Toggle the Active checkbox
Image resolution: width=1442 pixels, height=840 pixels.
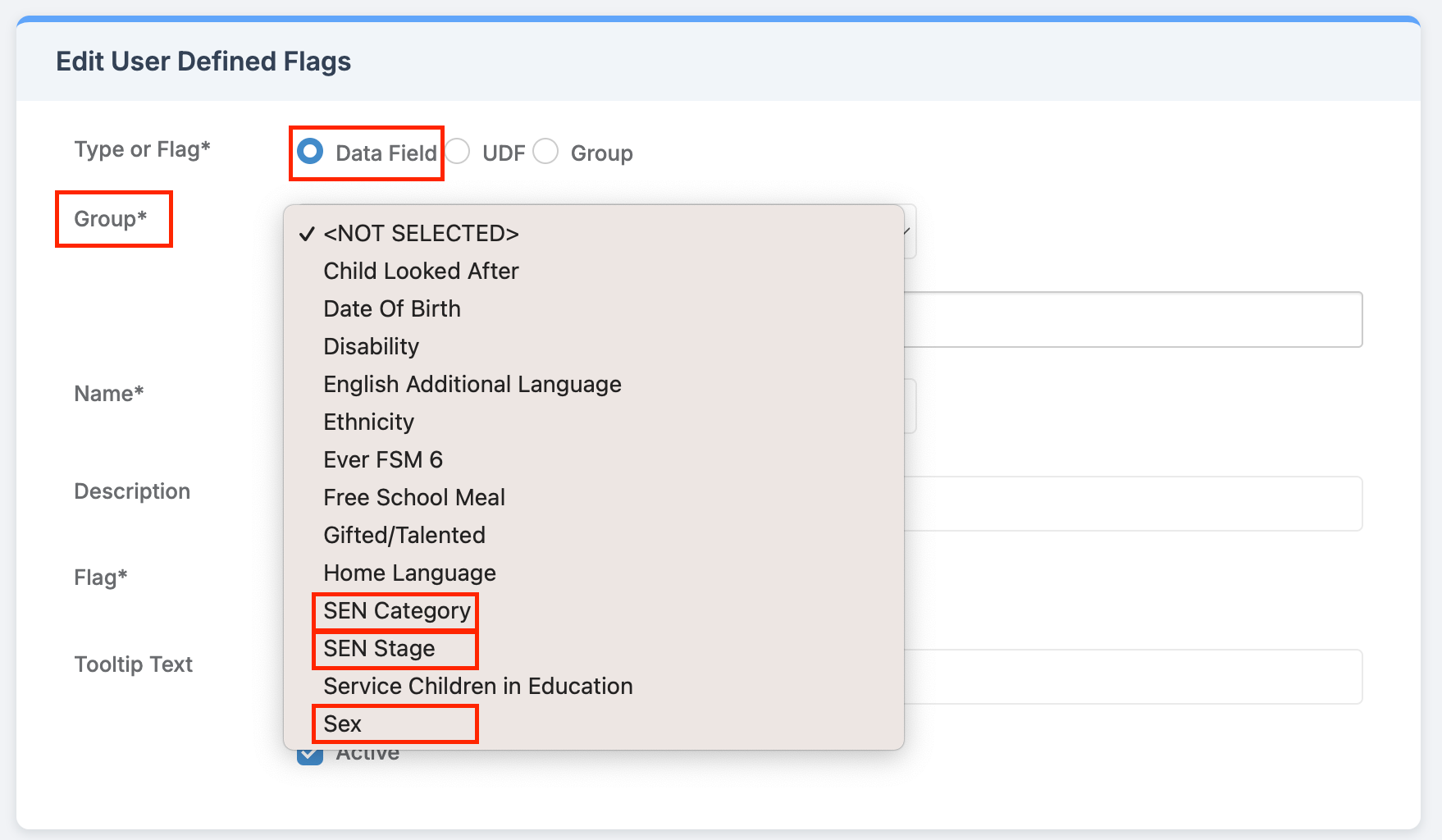(310, 754)
